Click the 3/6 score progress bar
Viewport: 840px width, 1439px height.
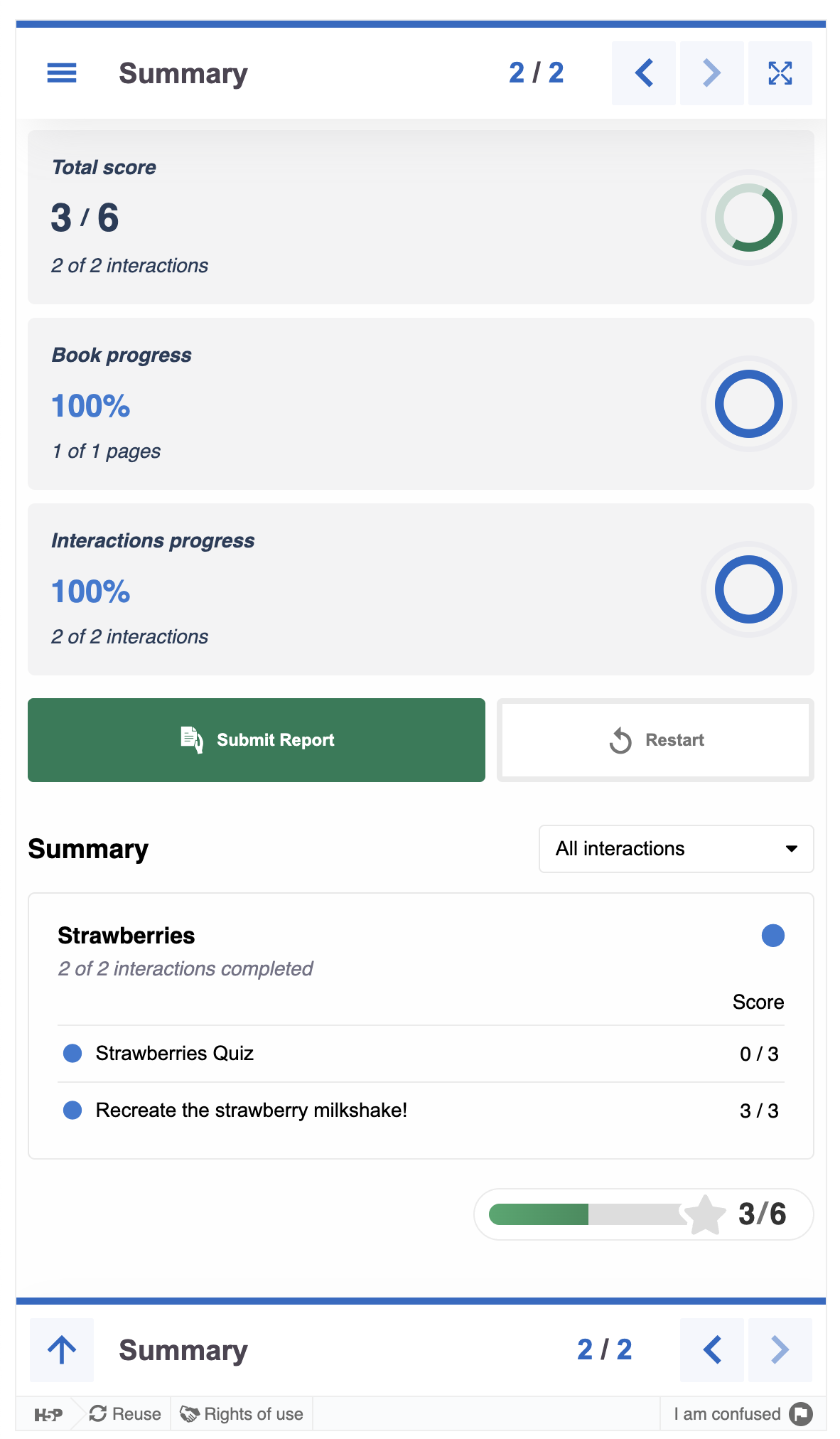(x=587, y=1214)
